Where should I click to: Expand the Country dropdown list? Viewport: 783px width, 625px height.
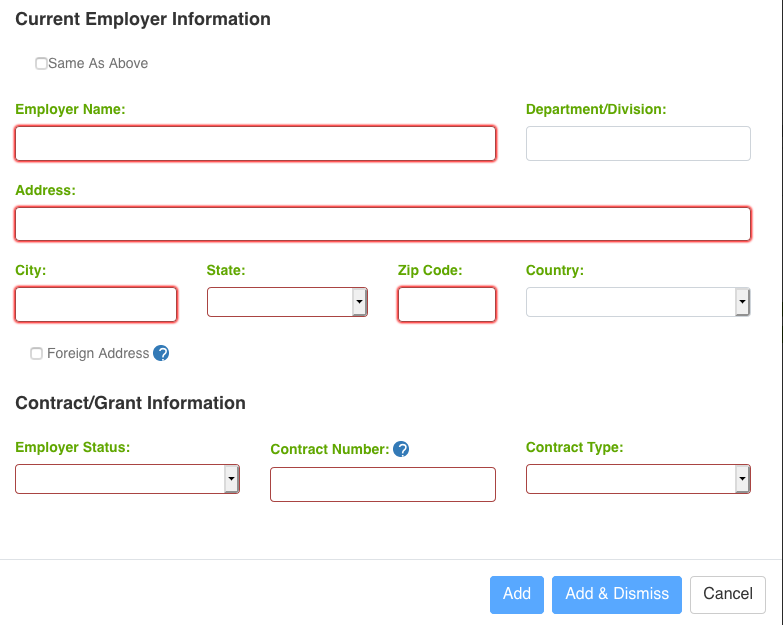pos(638,302)
